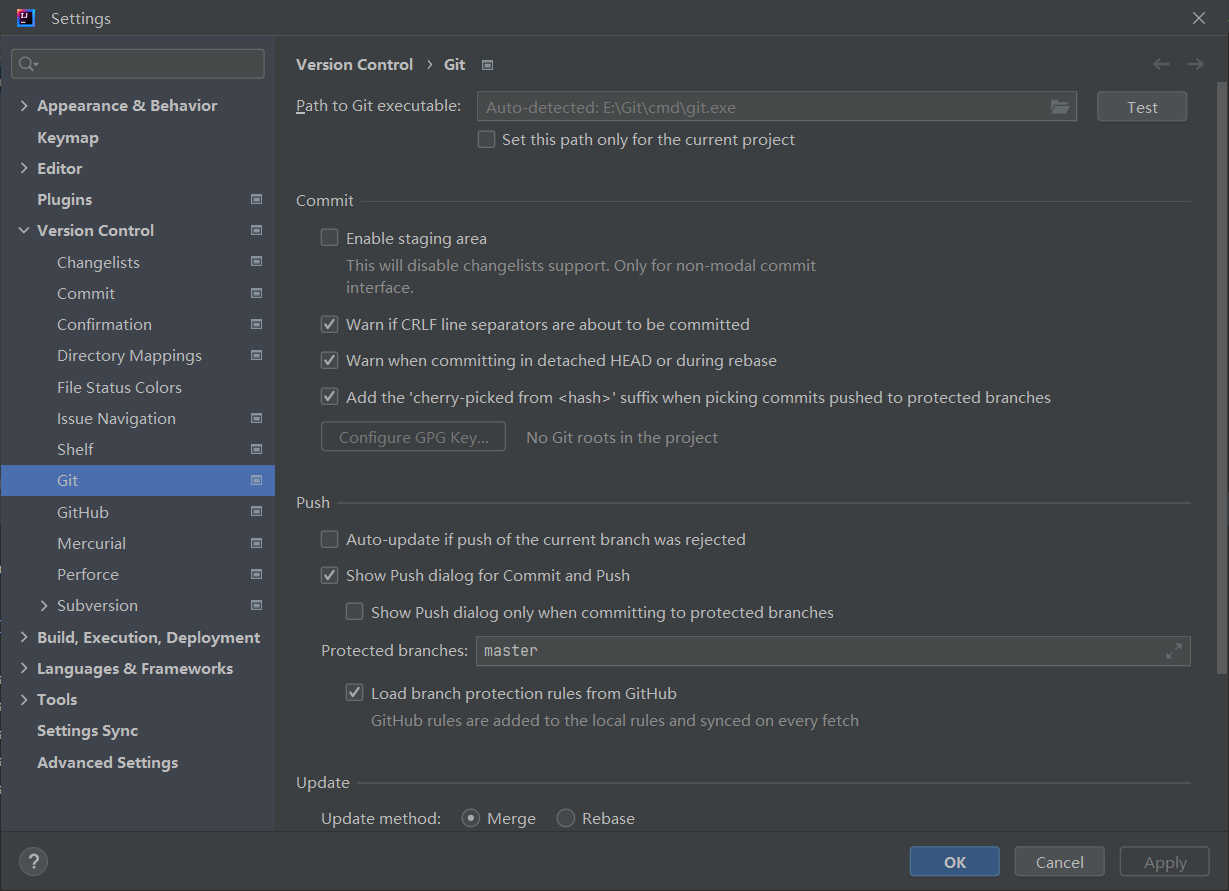Click project icon beside GitHub row
Viewport: 1229px width, 891px height.
coord(257,512)
